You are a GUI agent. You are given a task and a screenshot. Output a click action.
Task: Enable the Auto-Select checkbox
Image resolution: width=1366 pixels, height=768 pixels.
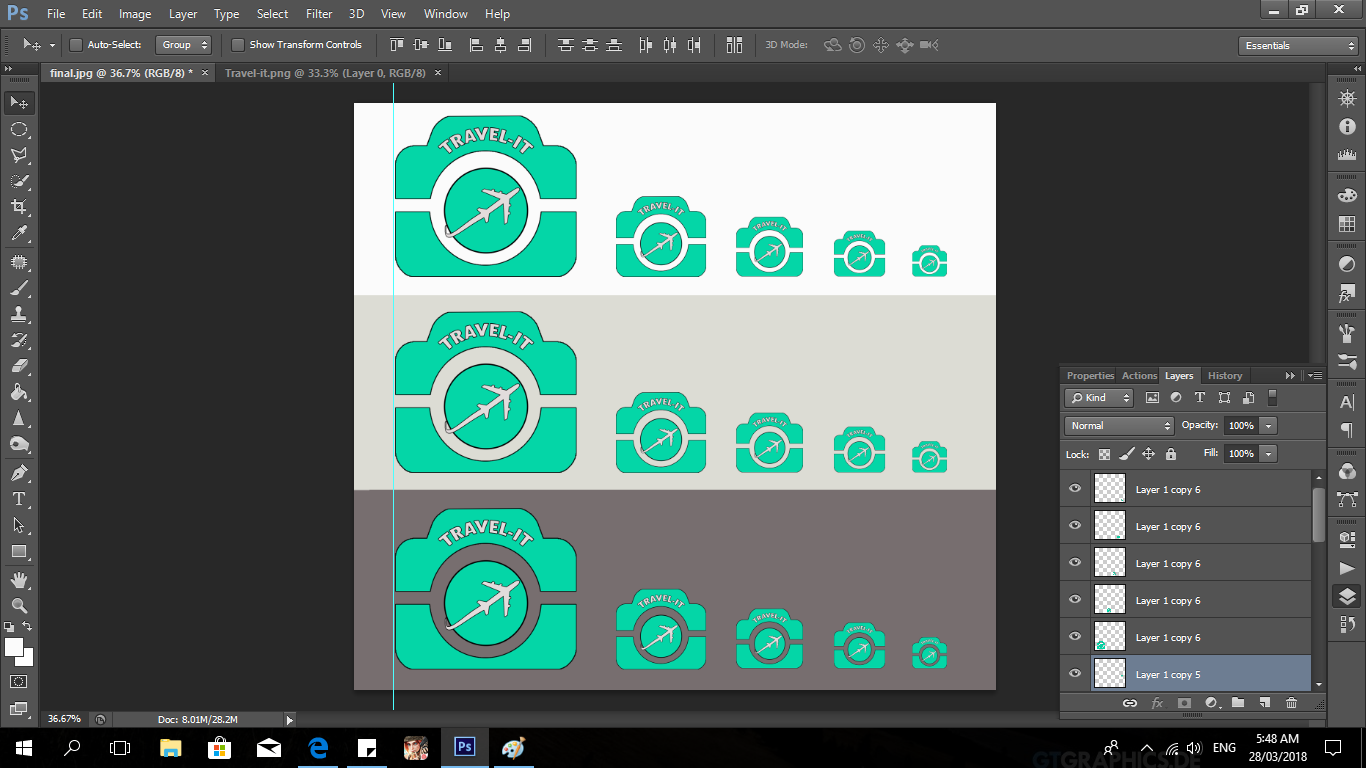coord(76,45)
